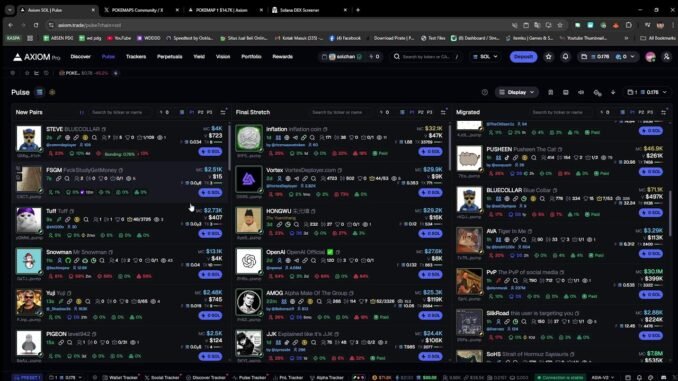The image size is (678, 381).
Task: Quick buy the Vortex token
Action: tap(431, 192)
